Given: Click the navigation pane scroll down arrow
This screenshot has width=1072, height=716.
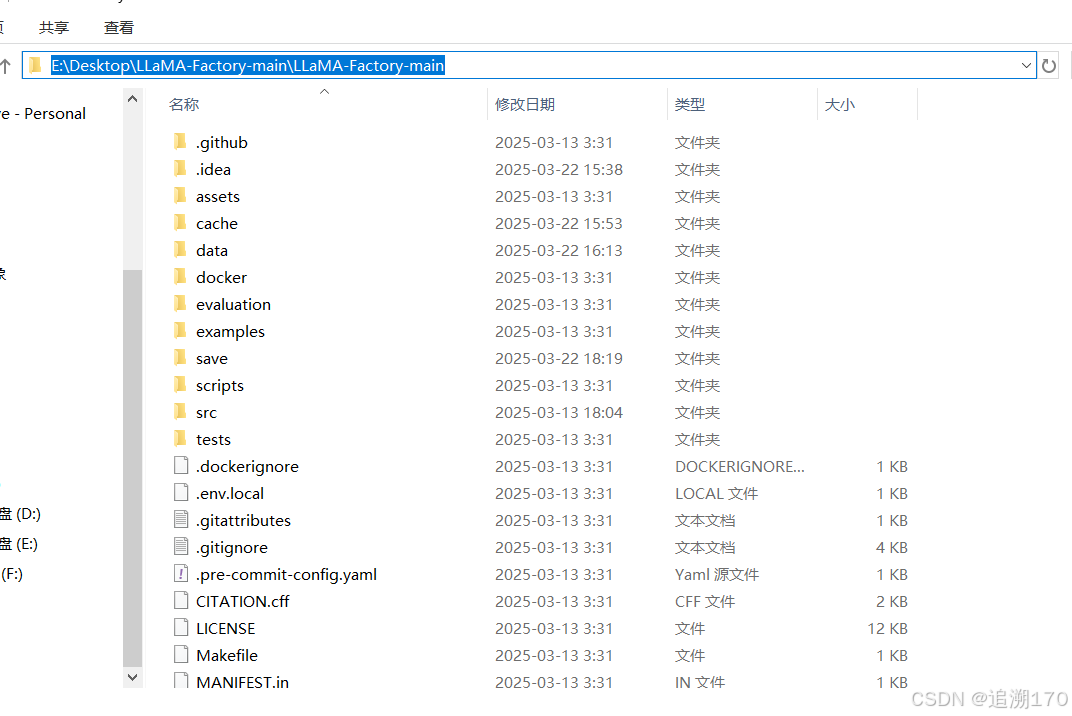Looking at the screenshot, I should point(133,677).
